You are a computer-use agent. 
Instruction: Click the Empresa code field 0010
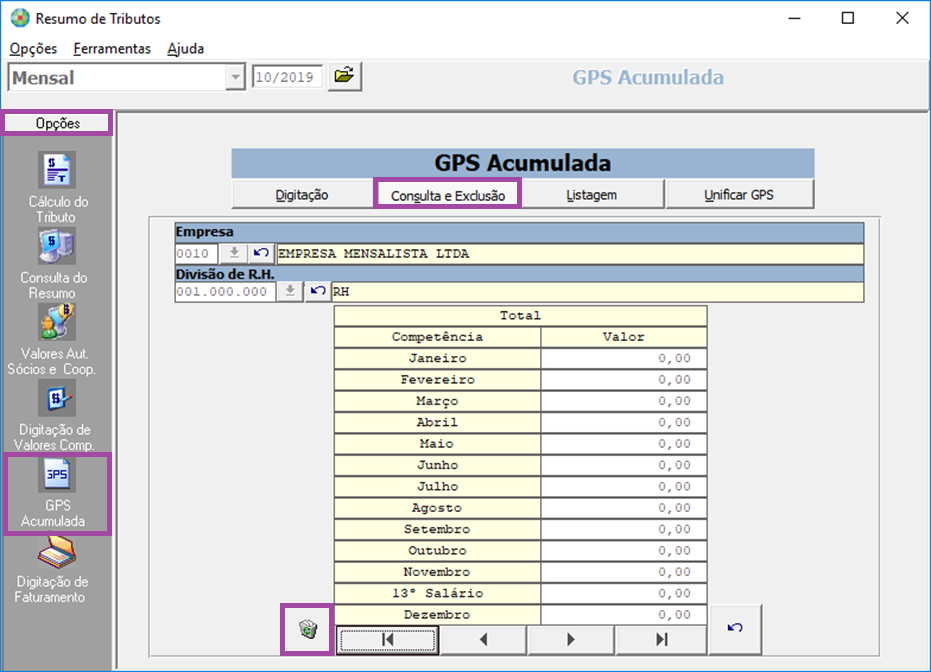(x=197, y=253)
